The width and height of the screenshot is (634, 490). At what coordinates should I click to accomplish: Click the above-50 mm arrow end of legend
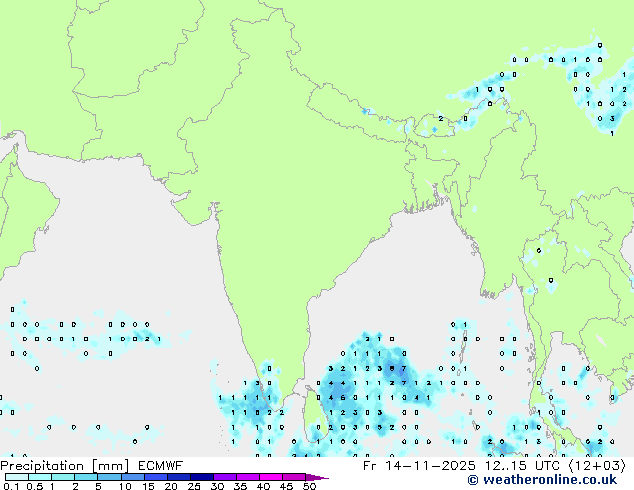click(x=317, y=477)
